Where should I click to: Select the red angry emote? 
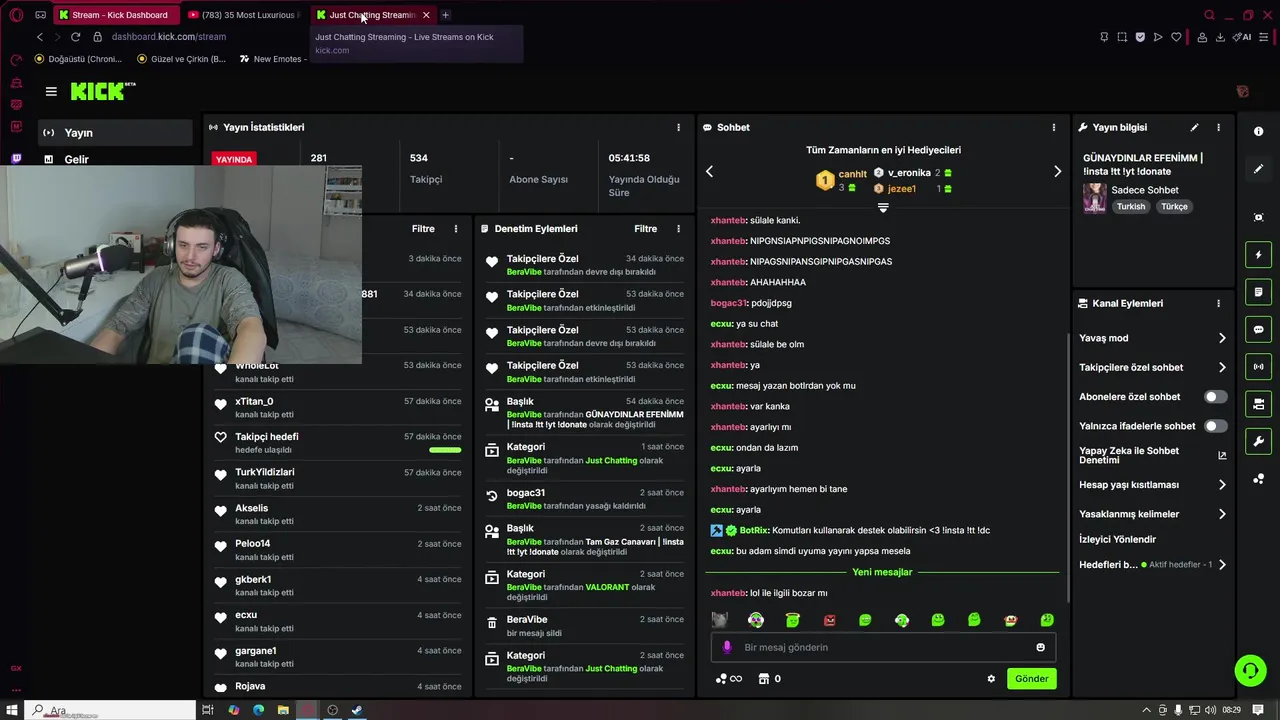829,620
